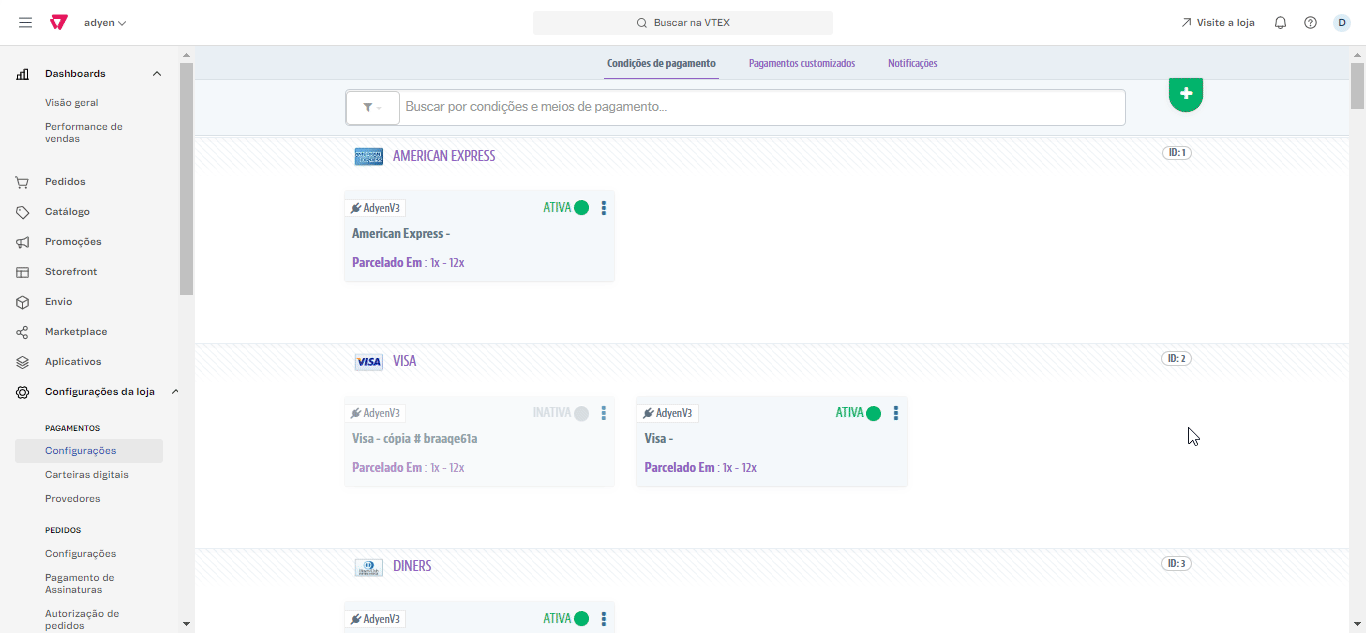Click the Visa card logo
This screenshot has height=633, width=1366.
(x=369, y=362)
